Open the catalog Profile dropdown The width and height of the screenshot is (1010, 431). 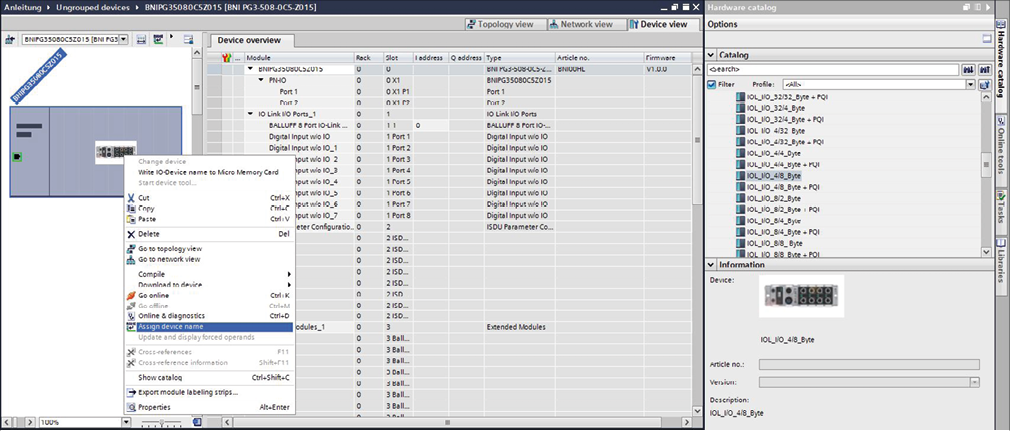[x=972, y=85]
